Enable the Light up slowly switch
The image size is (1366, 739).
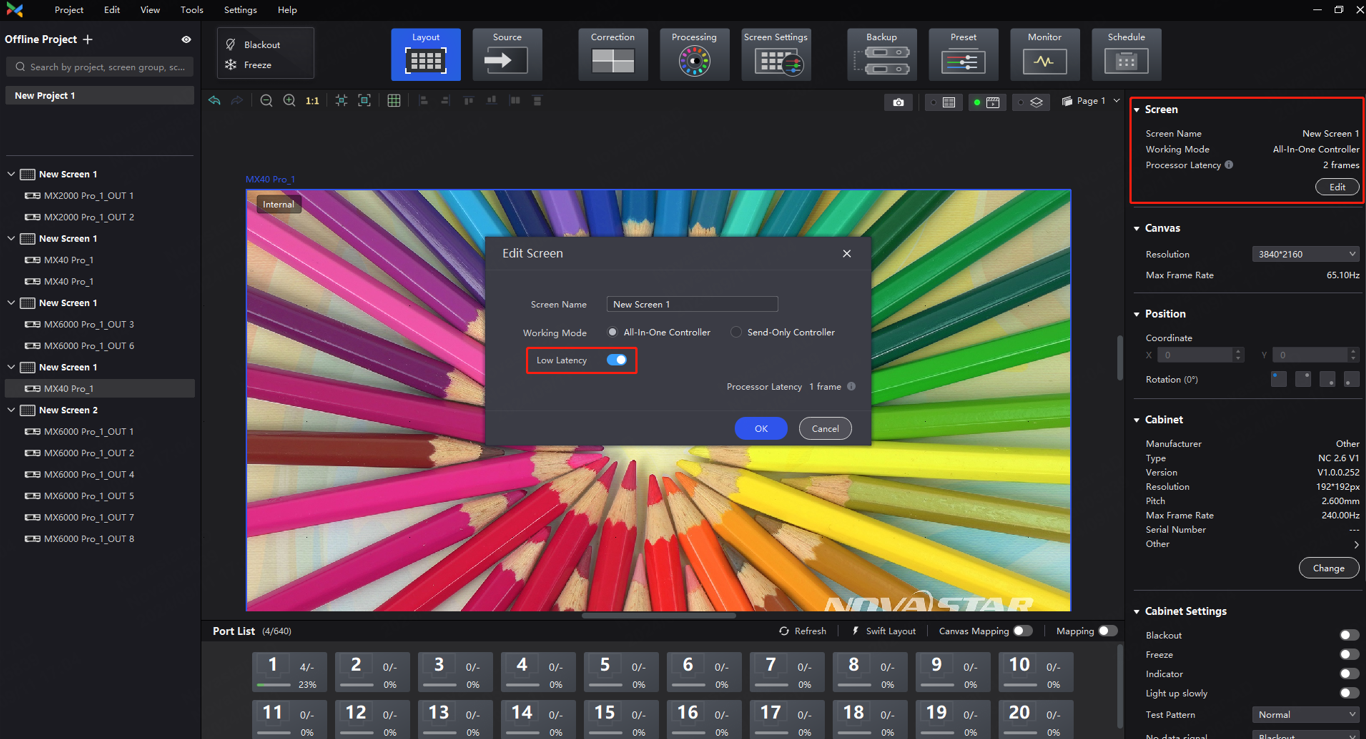[x=1349, y=693]
